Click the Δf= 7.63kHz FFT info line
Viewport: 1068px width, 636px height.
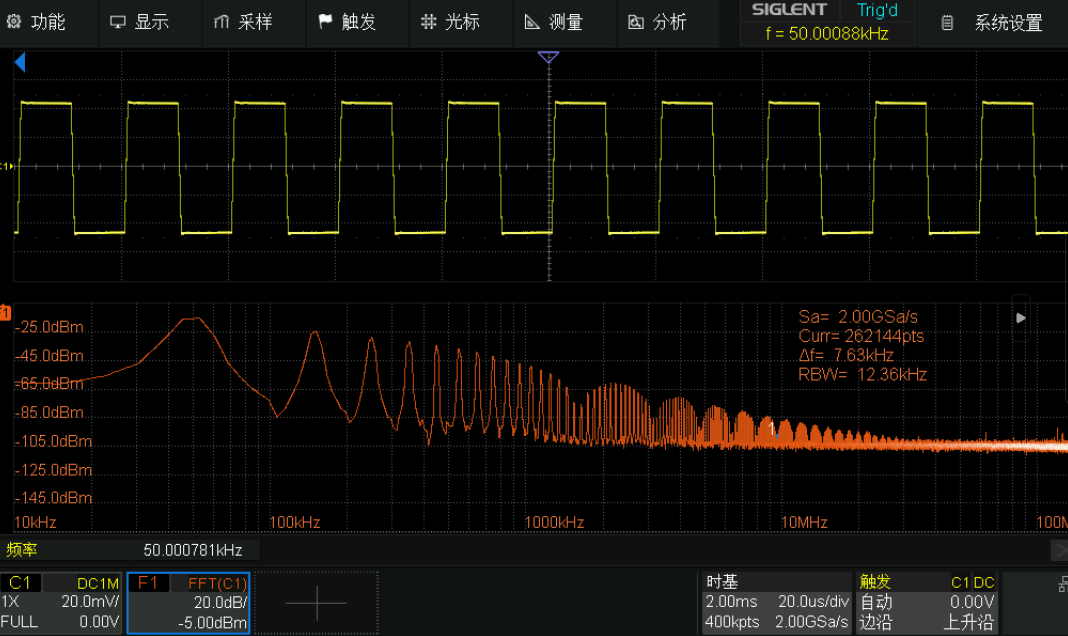click(845, 355)
